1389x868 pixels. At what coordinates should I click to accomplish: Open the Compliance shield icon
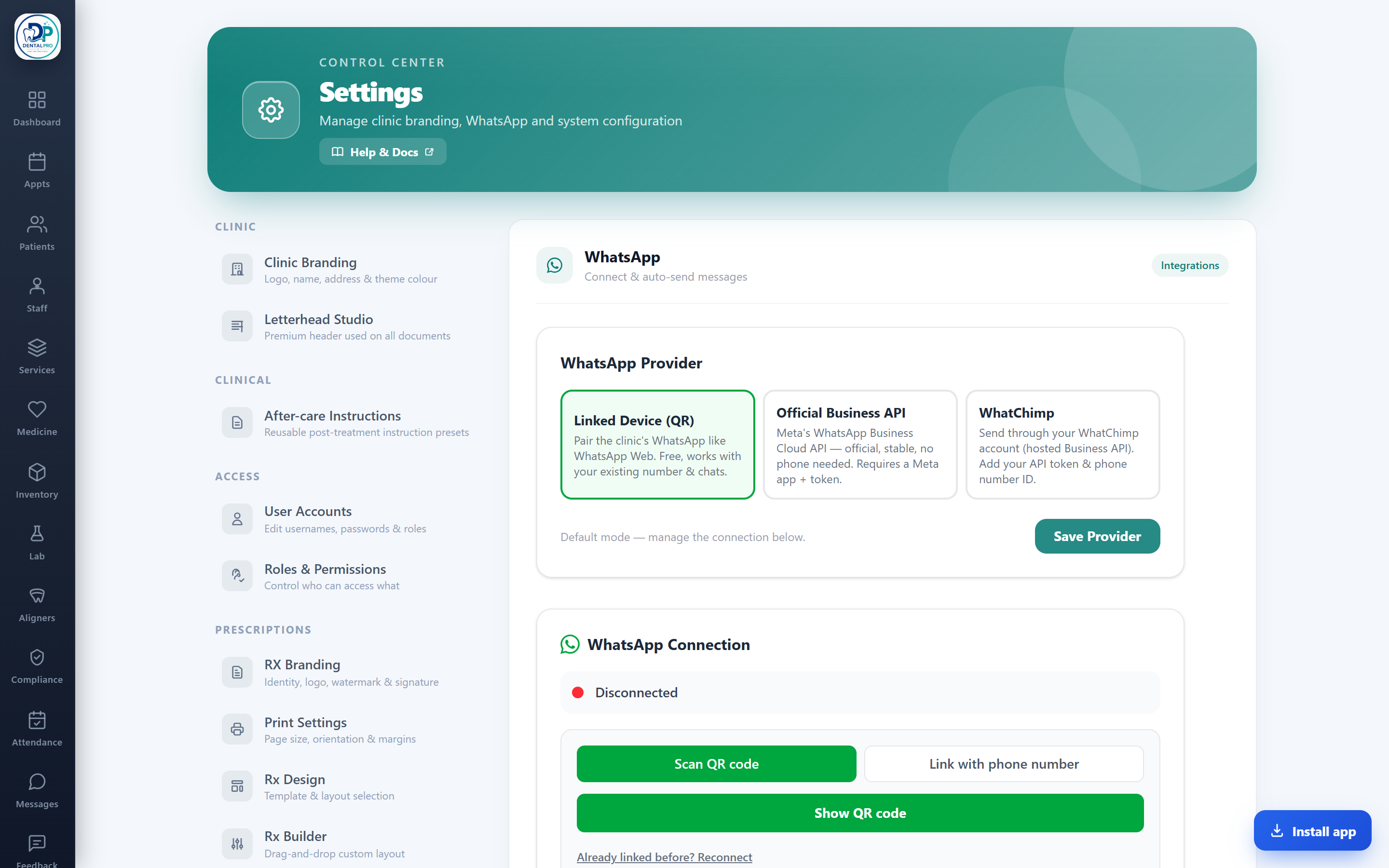tap(37, 657)
